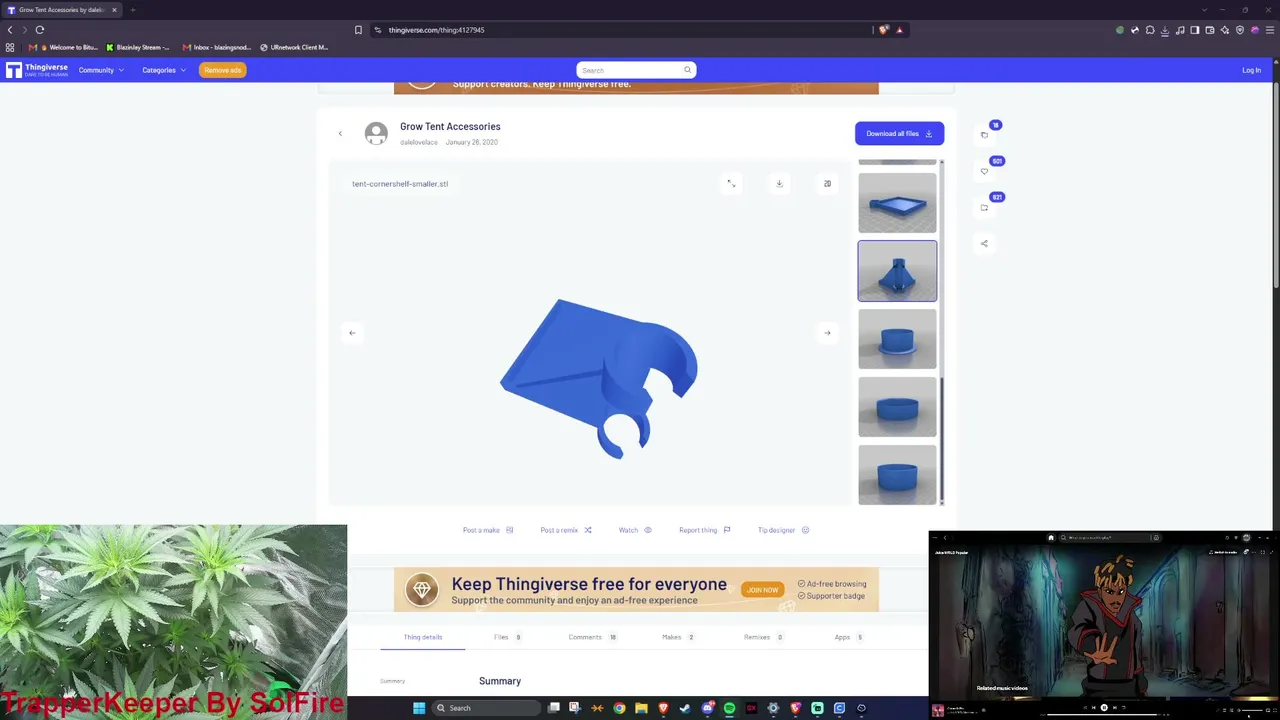Viewport: 1280px width, 720px height.
Task: Open Discord from the taskbar
Action: click(707, 708)
